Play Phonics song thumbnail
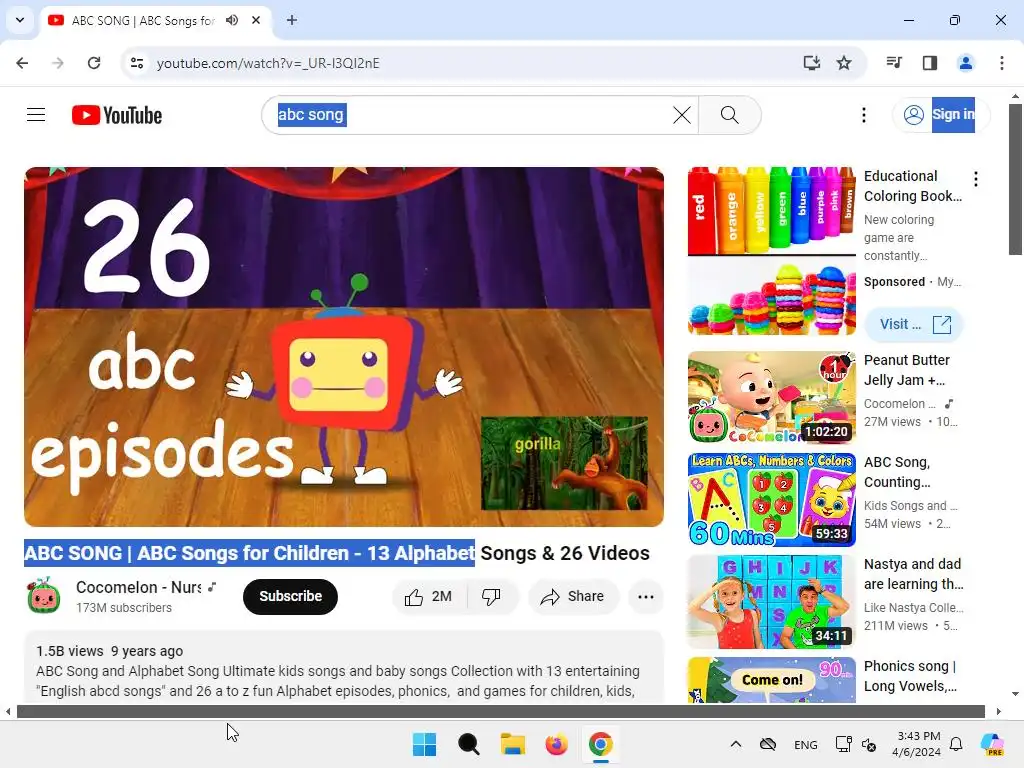The image size is (1024, 768). (771, 680)
